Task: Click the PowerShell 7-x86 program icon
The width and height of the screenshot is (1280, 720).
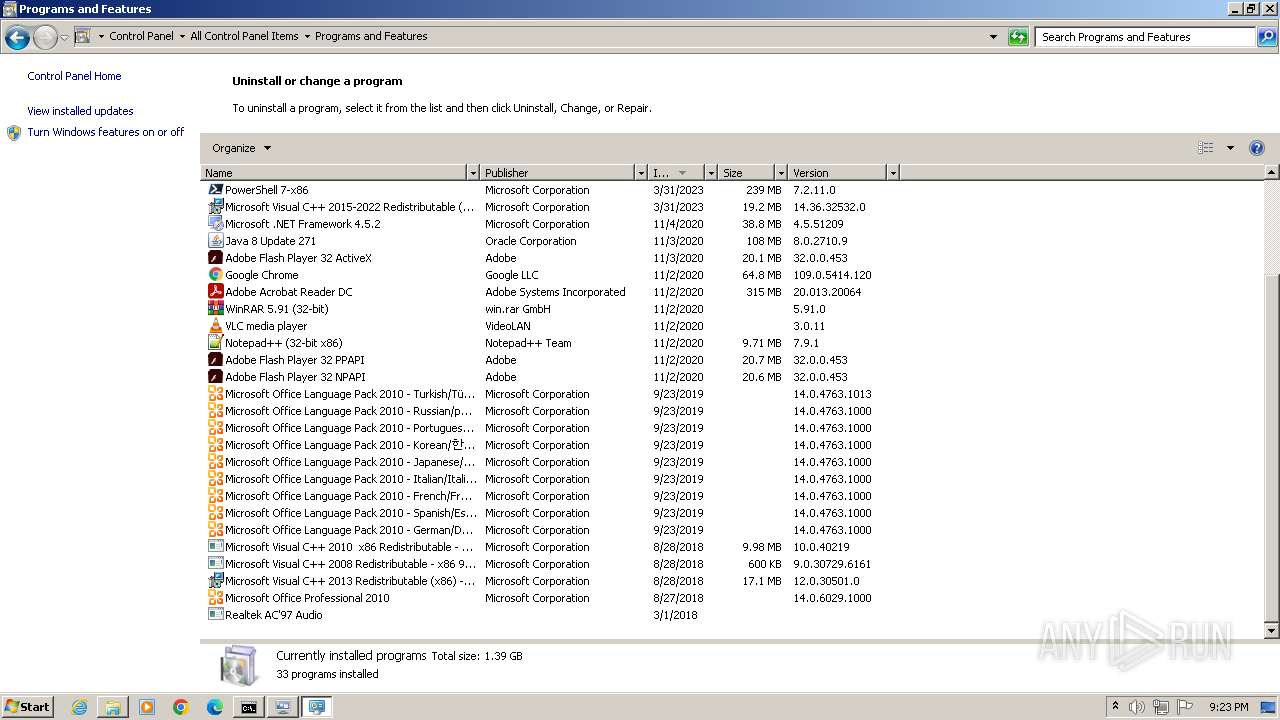Action: point(215,190)
